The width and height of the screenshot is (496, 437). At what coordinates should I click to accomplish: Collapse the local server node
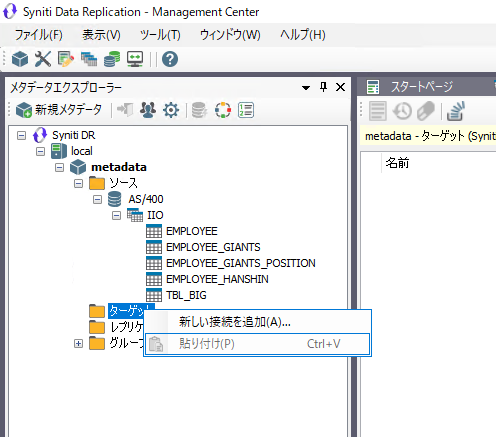pos(40,152)
